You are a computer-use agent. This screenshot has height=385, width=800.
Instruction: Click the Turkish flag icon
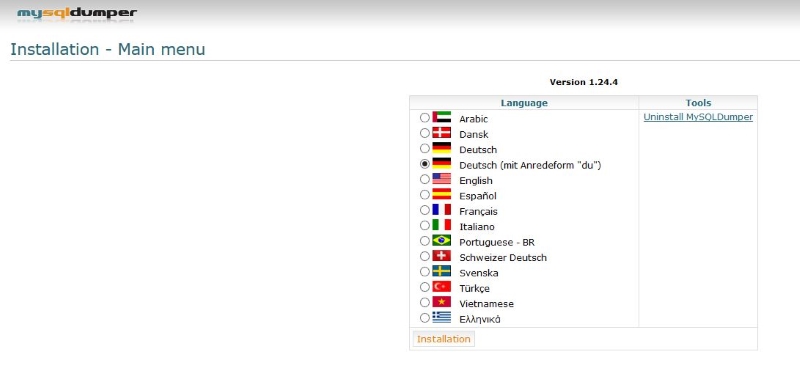[441, 287]
